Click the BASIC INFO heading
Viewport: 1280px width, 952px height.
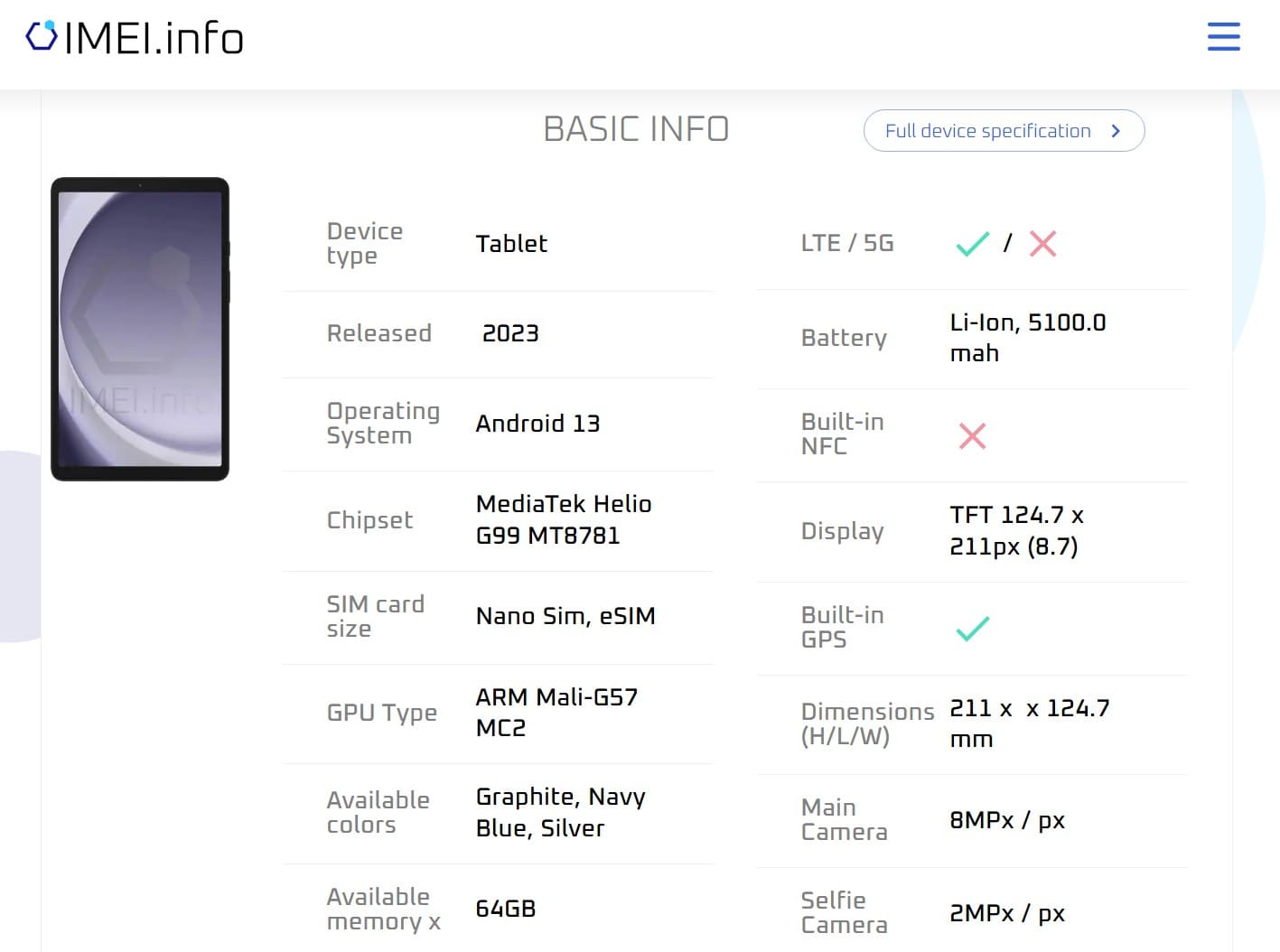[636, 129]
